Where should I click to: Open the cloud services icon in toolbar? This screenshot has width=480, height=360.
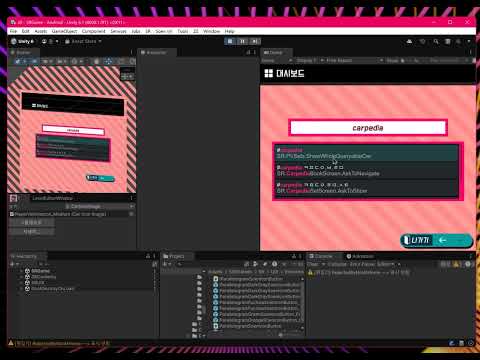(410, 41)
